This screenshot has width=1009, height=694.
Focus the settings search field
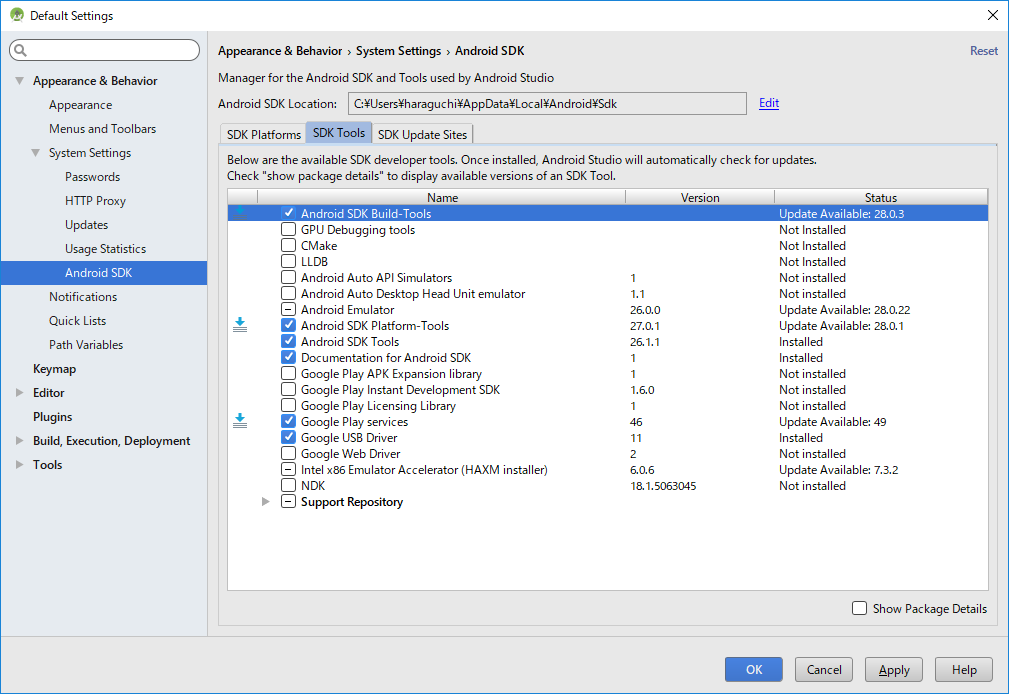(x=105, y=50)
